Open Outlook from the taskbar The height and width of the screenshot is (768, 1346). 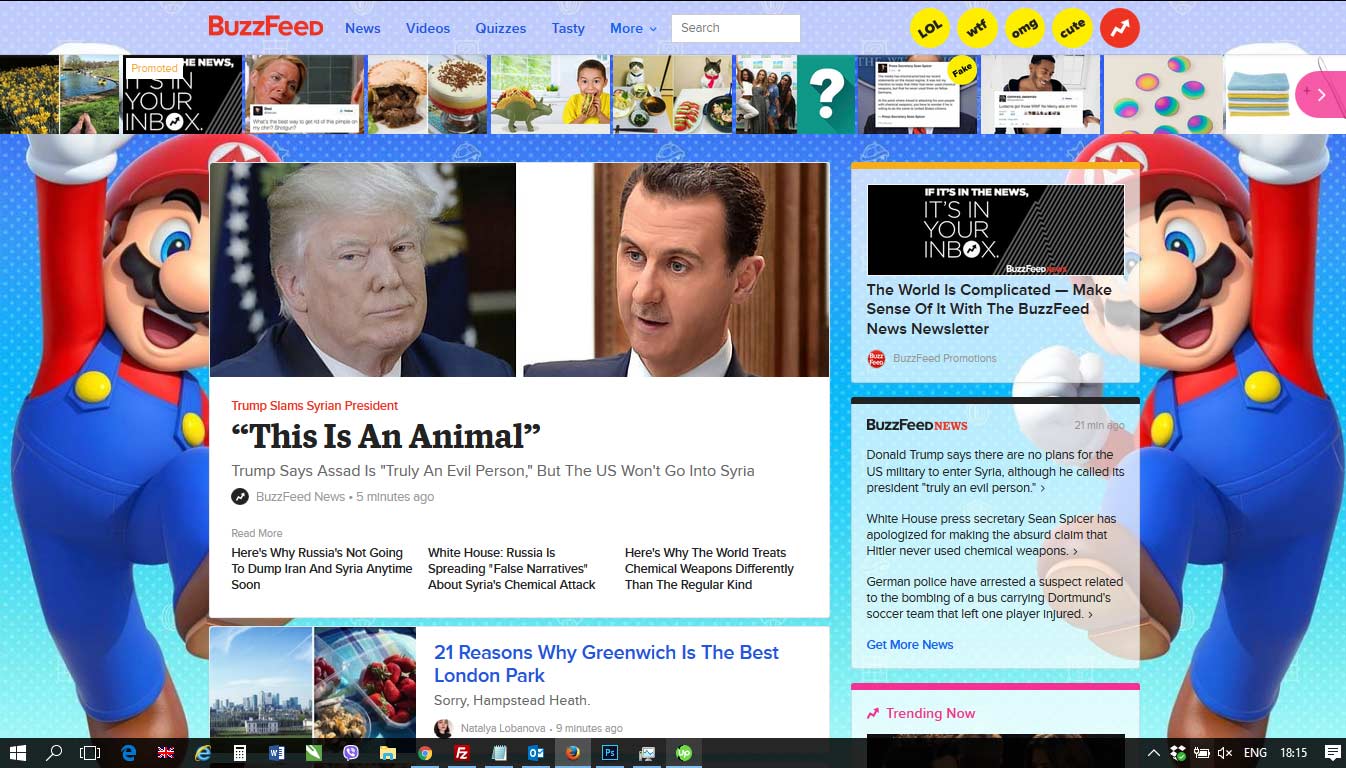click(x=536, y=753)
